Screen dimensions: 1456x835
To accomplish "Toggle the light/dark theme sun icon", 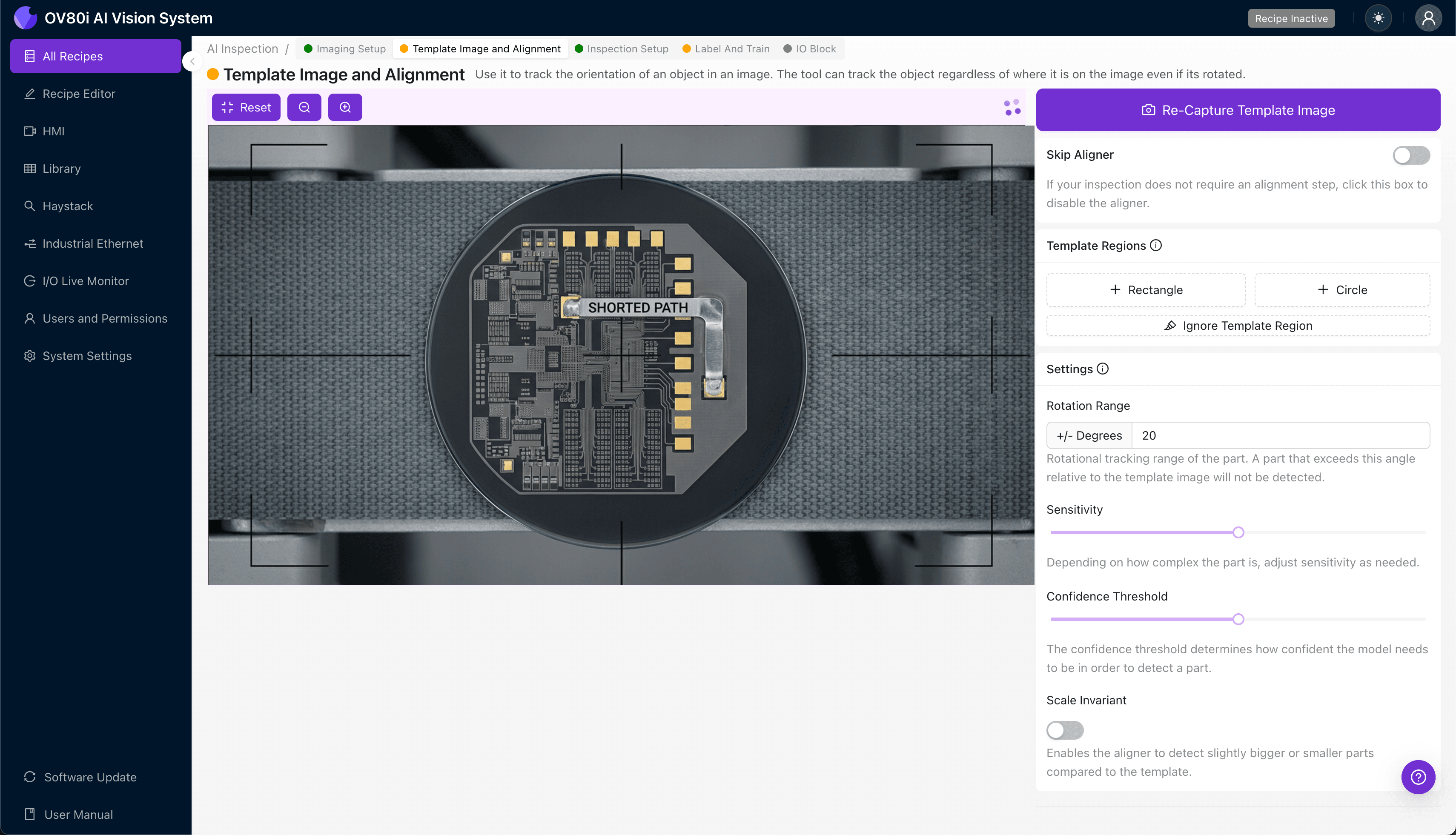I will tap(1378, 18).
